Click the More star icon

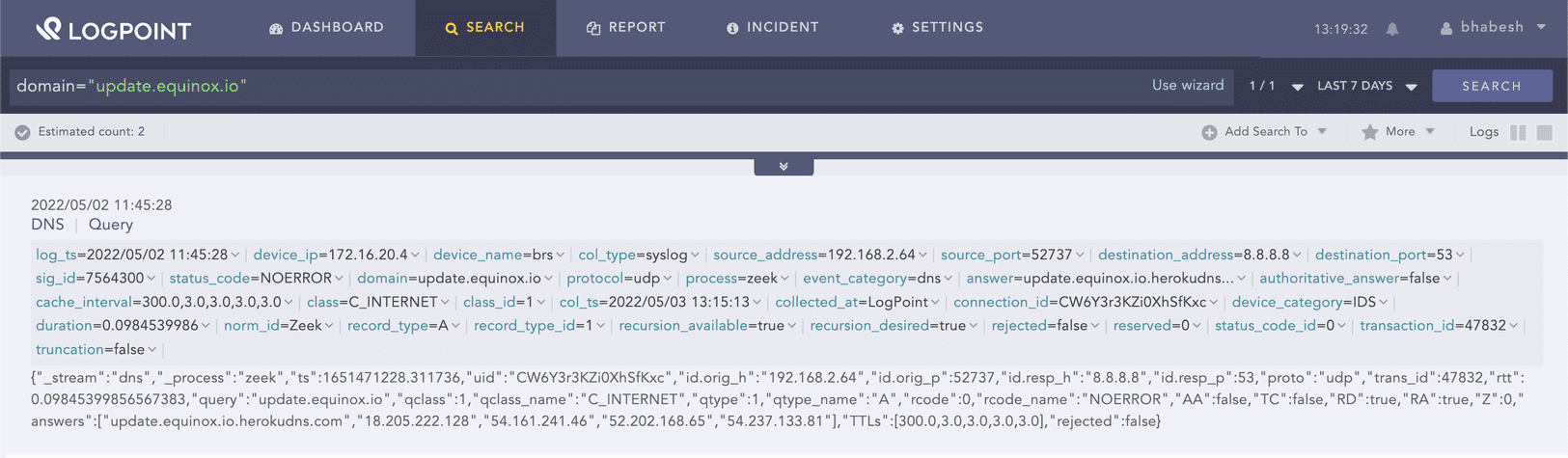(1369, 132)
